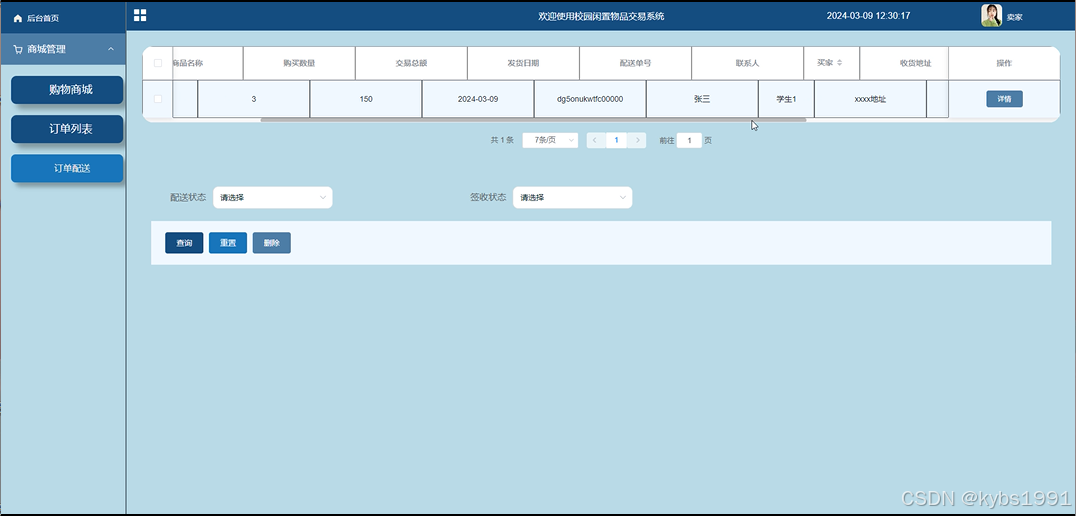Open the seller avatar picture

tap(992, 15)
